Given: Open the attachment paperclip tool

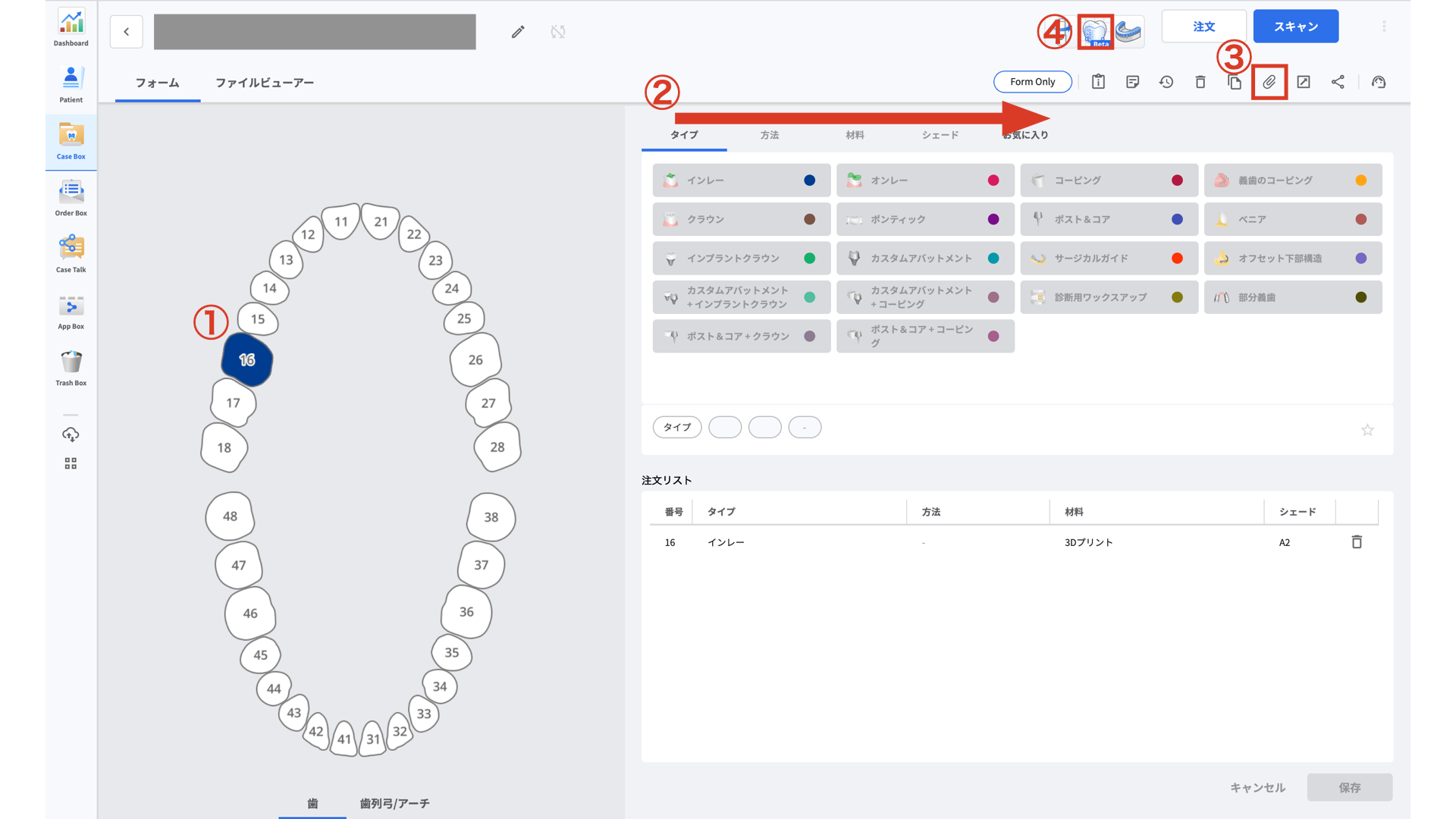Looking at the screenshot, I should tap(1269, 82).
